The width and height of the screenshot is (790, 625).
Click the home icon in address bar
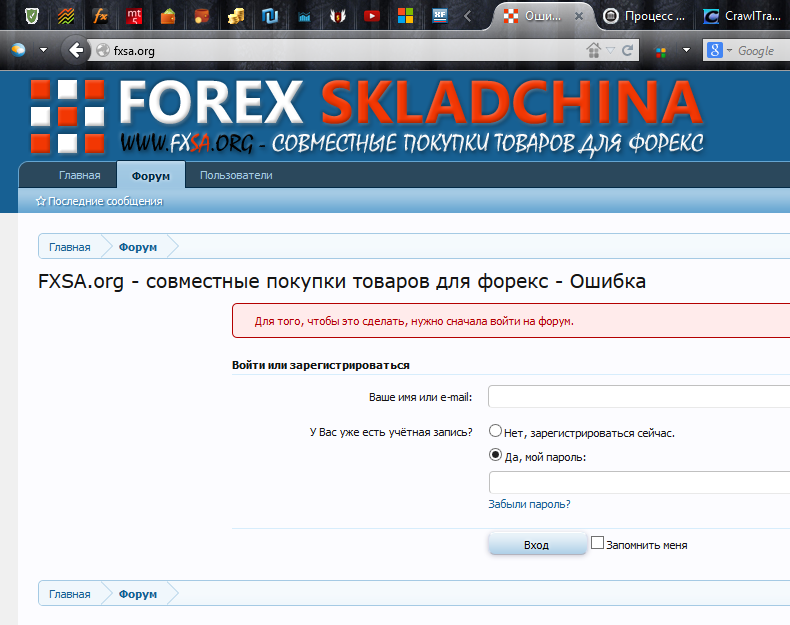coord(594,50)
